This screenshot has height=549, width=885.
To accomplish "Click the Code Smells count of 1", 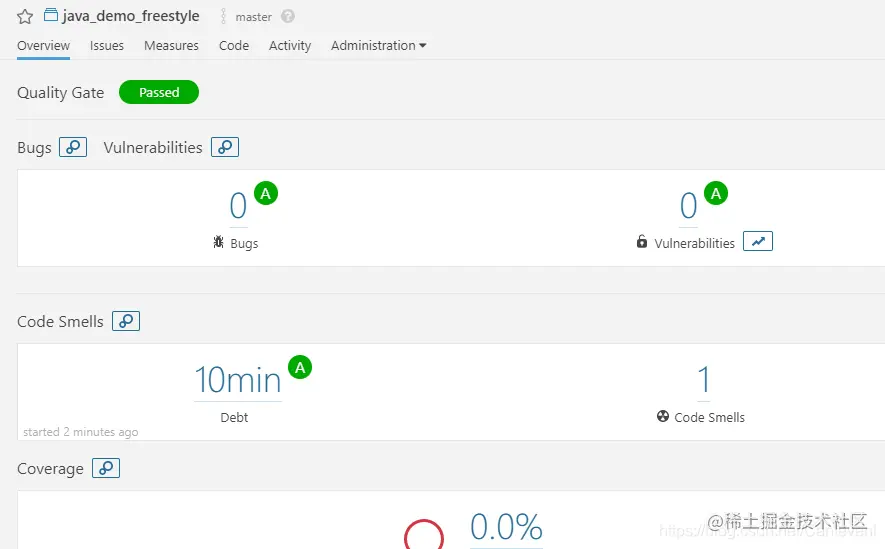I will click(x=703, y=379).
